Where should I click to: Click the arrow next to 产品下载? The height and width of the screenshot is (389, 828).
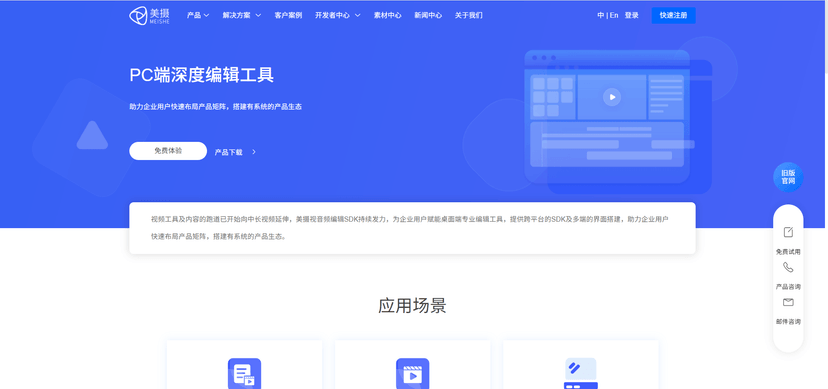(x=254, y=152)
